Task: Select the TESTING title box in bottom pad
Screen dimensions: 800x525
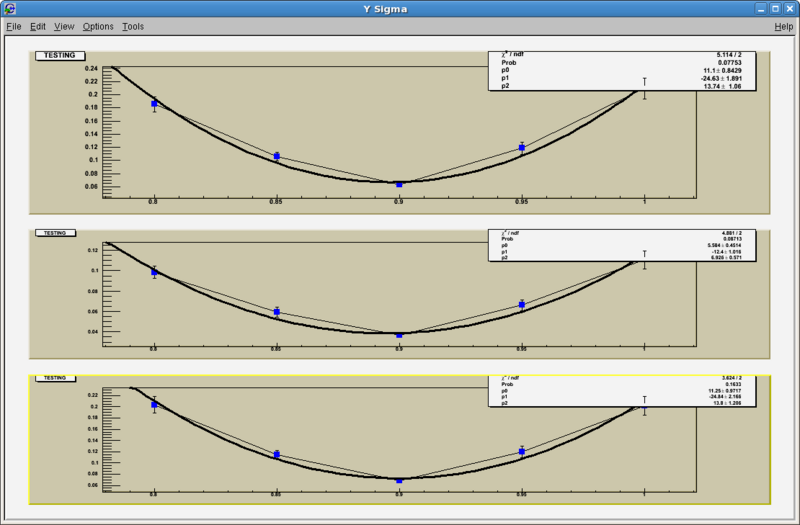Action: (55, 378)
